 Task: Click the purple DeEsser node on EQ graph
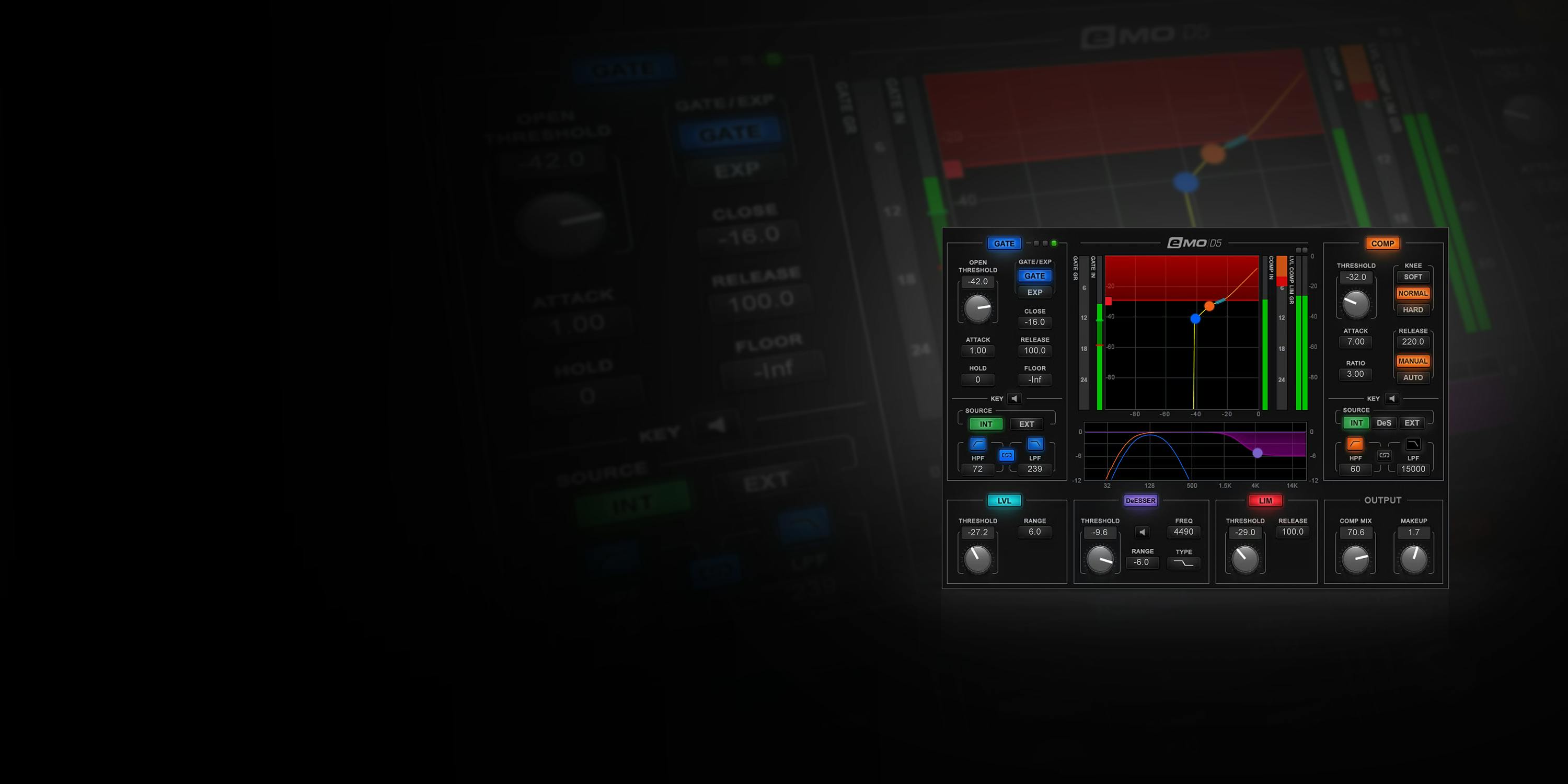(x=1258, y=453)
